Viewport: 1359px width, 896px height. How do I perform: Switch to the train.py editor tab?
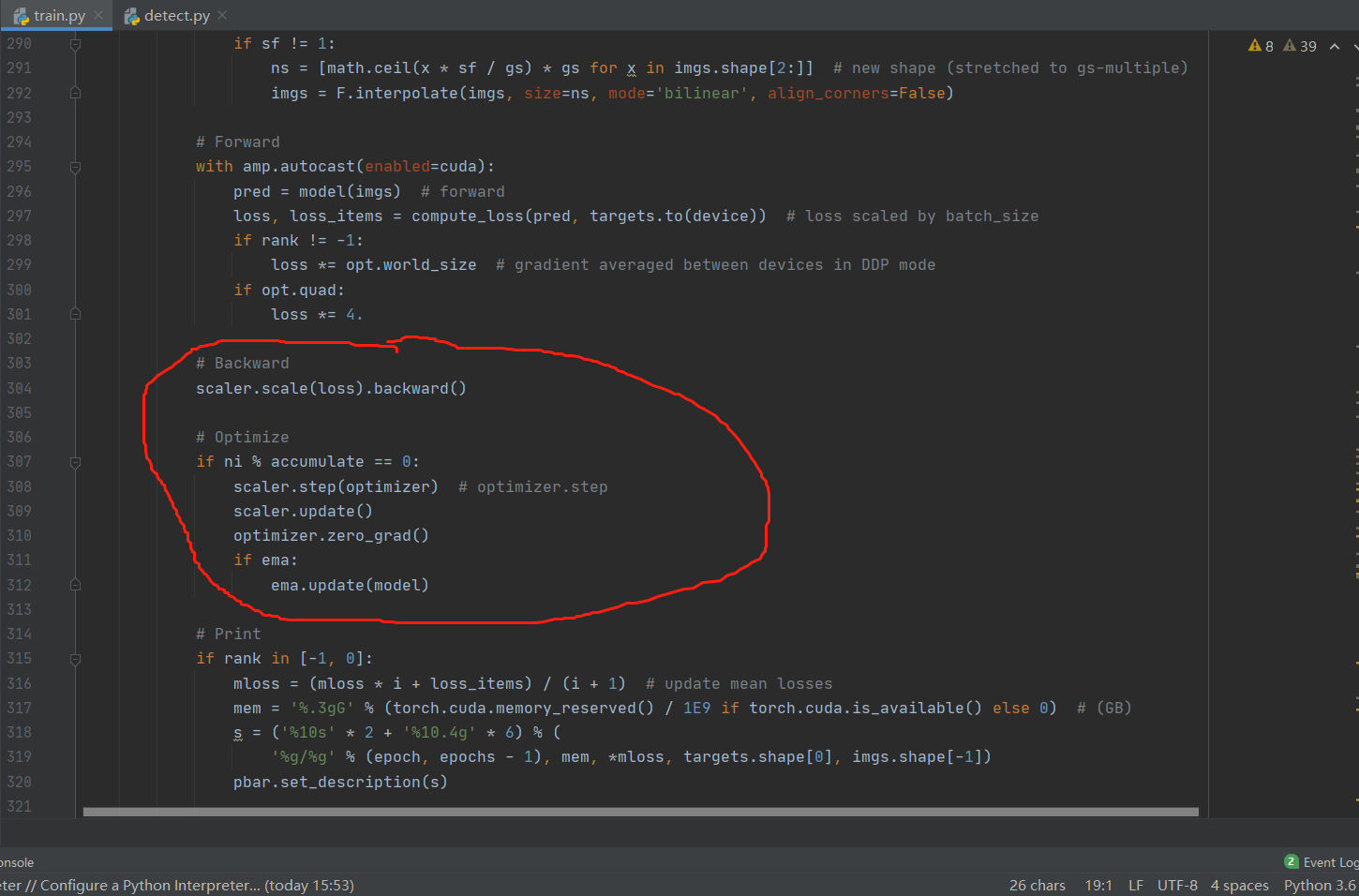(x=58, y=15)
